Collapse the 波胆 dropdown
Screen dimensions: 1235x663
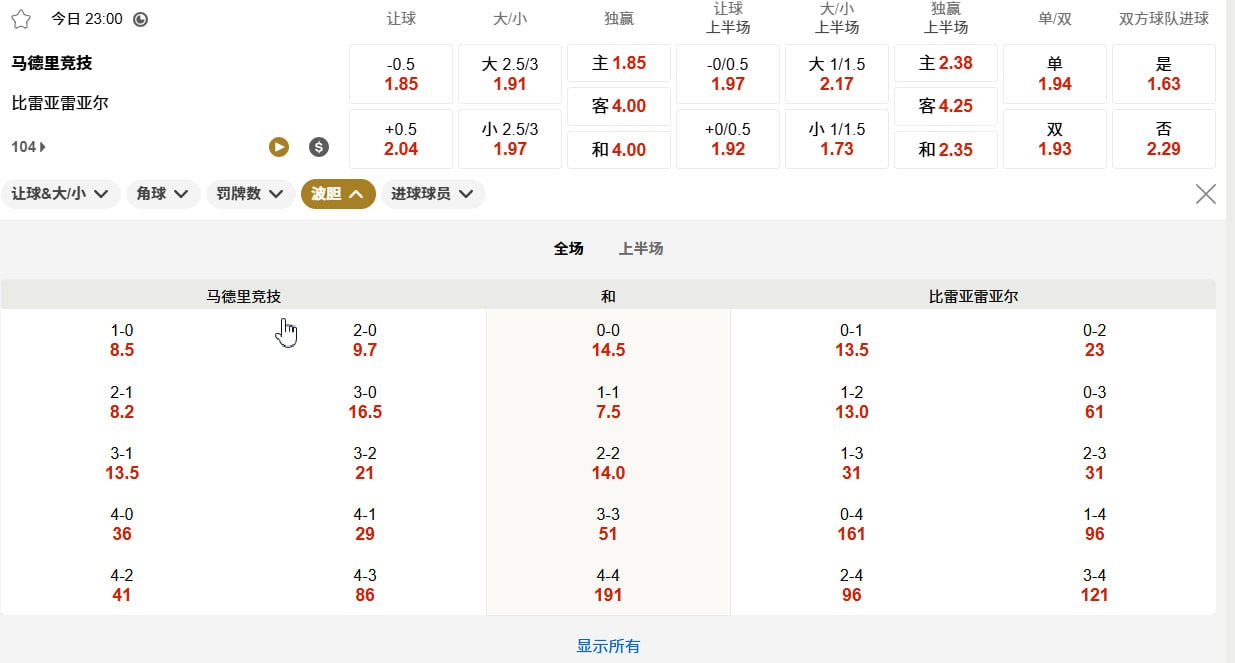pos(338,194)
